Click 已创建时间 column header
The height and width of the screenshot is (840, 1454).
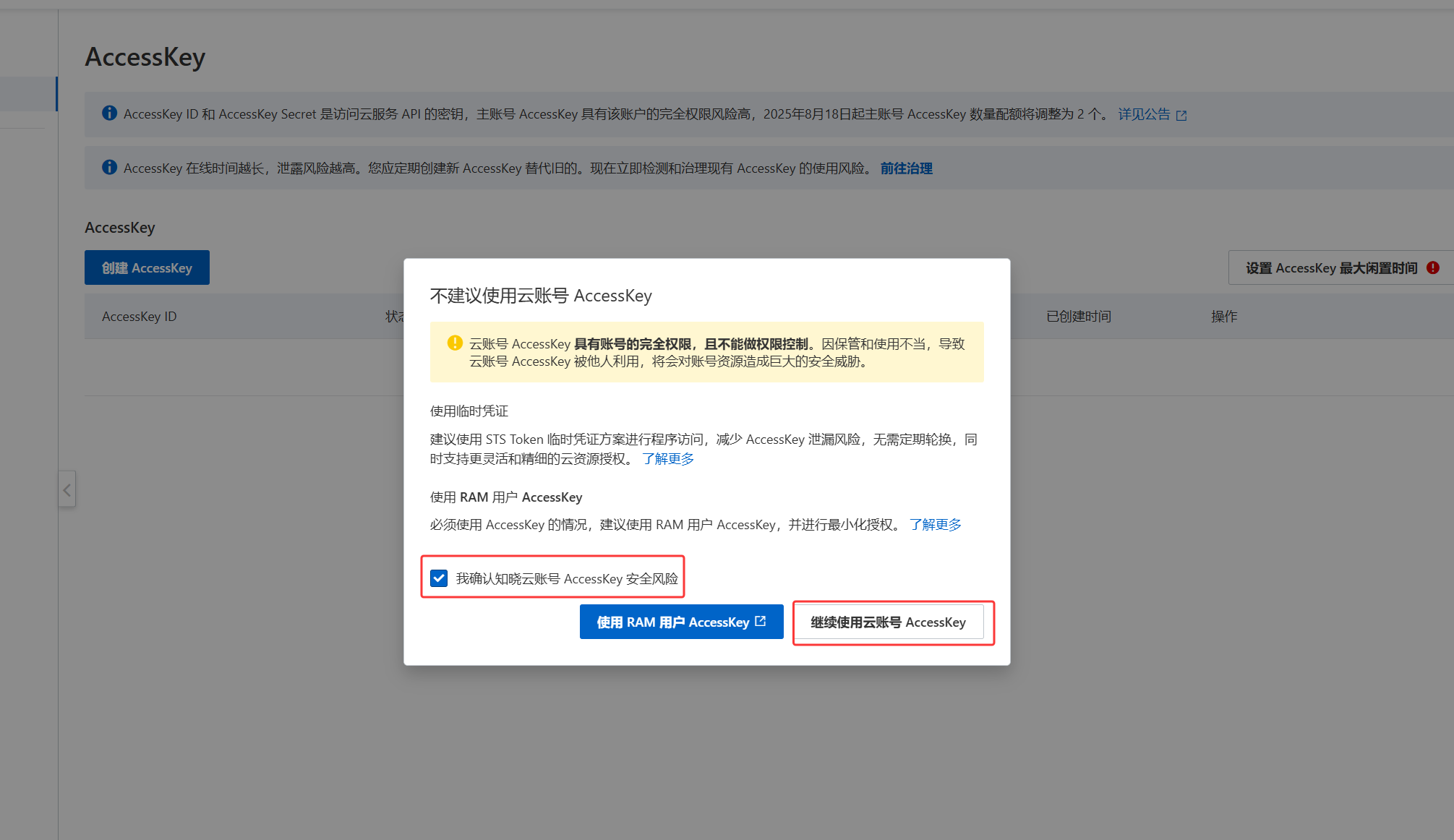pos(1079,316)
